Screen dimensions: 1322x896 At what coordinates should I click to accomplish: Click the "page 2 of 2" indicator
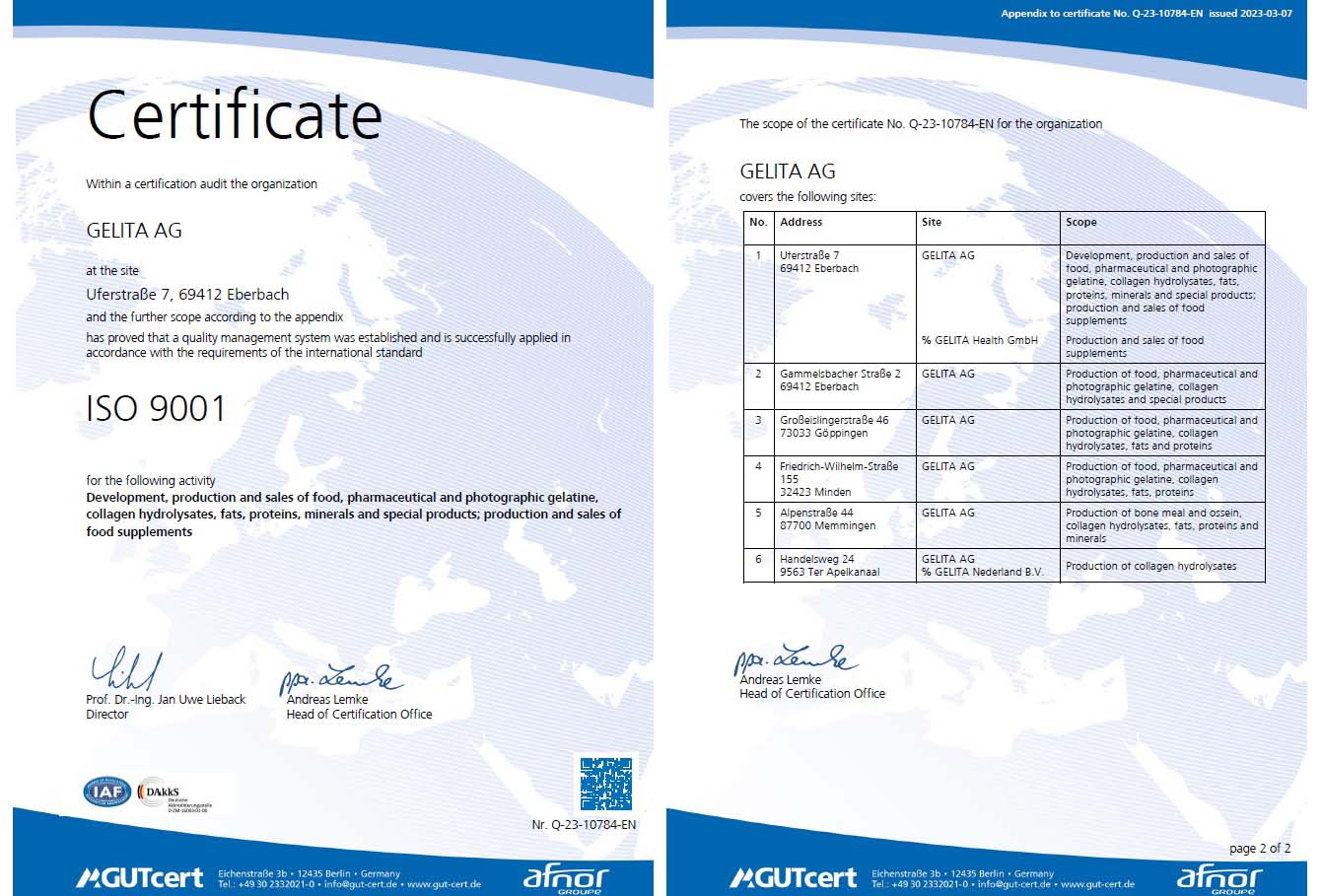click(x=1260, y=848)
